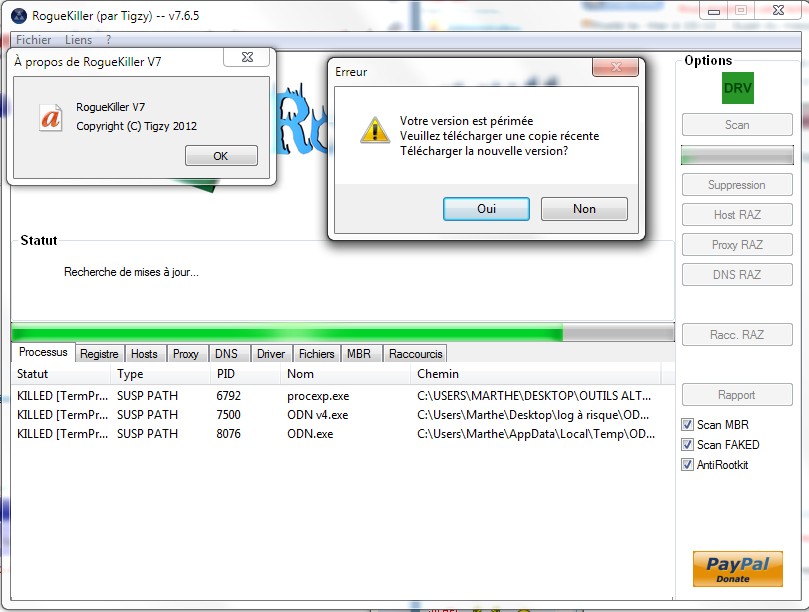Open the ? help menu
The width and height of the screenshot is (809, 612).
(108, 40)
